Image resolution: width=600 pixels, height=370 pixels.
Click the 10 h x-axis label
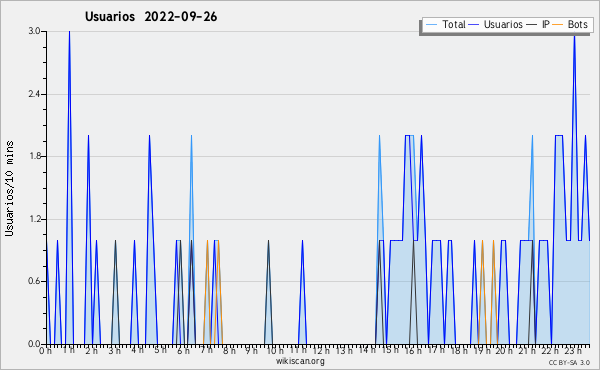click(275, 350)
